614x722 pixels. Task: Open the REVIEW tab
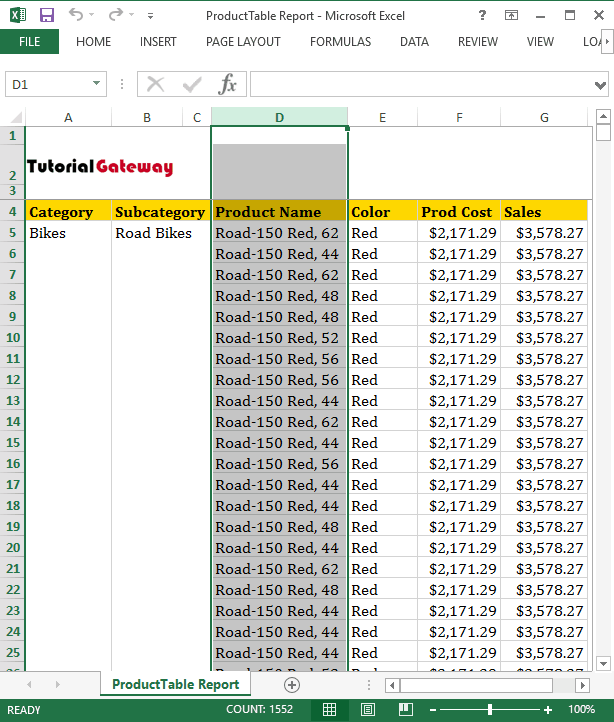tap(478, 42)
